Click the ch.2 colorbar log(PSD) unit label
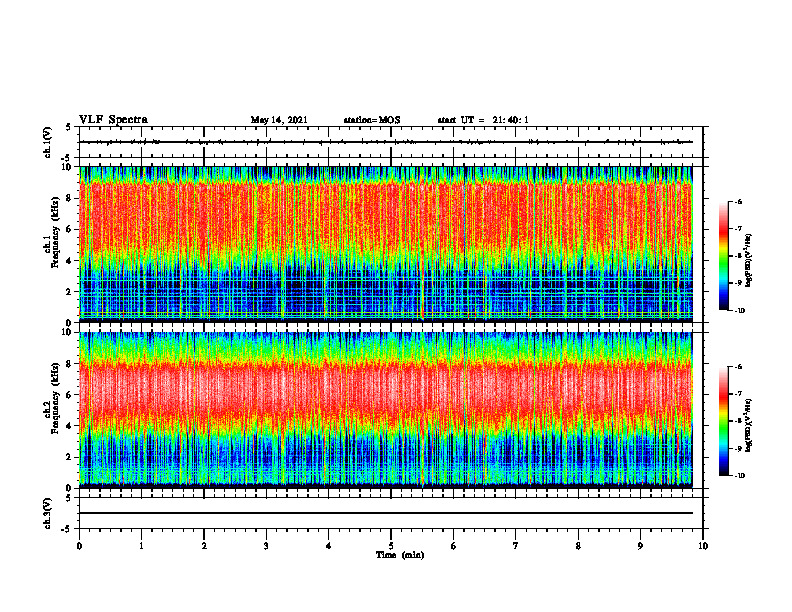The image size is (792, 612). click(x=749, y=425)
